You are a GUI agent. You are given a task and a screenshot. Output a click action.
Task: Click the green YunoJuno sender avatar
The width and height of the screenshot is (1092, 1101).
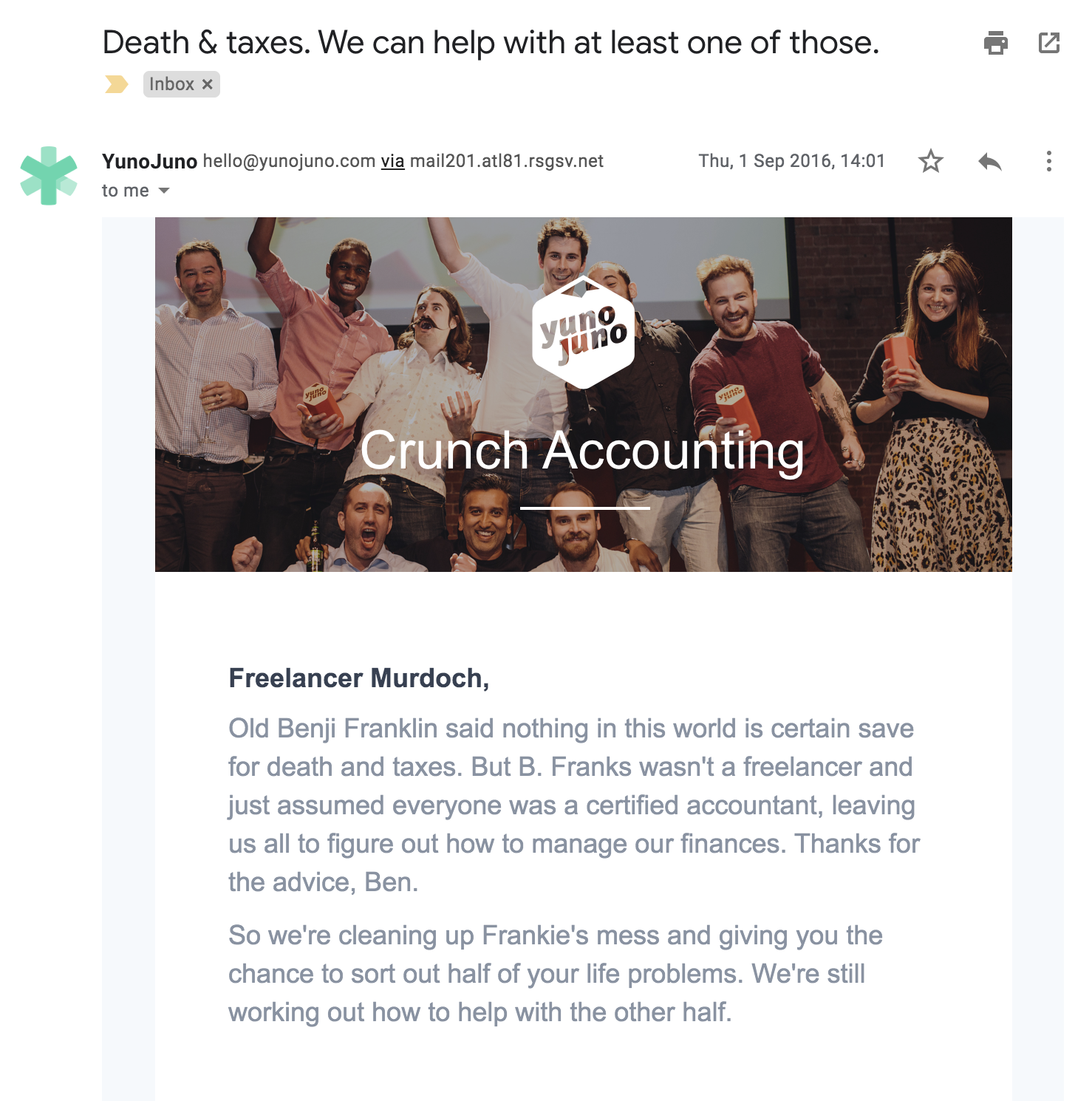click(49, 176)
